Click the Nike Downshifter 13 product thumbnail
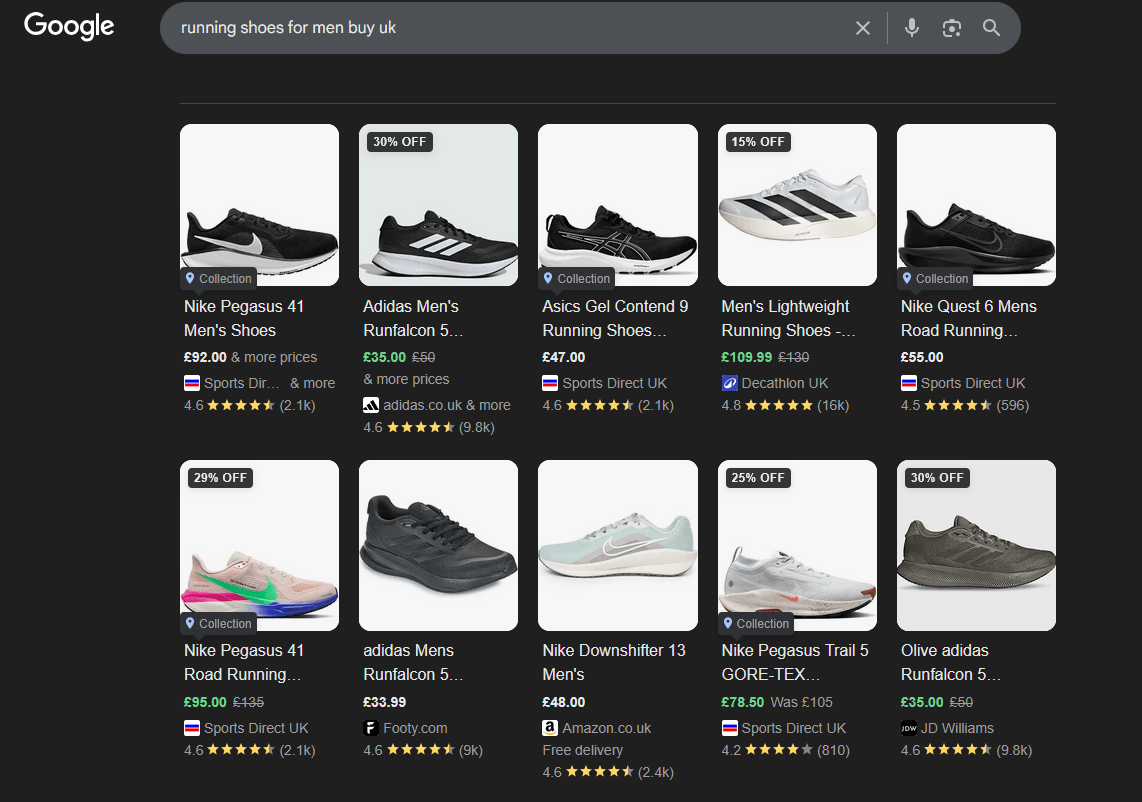Viewport: 1142px width, 802px height. pos(617,545)
